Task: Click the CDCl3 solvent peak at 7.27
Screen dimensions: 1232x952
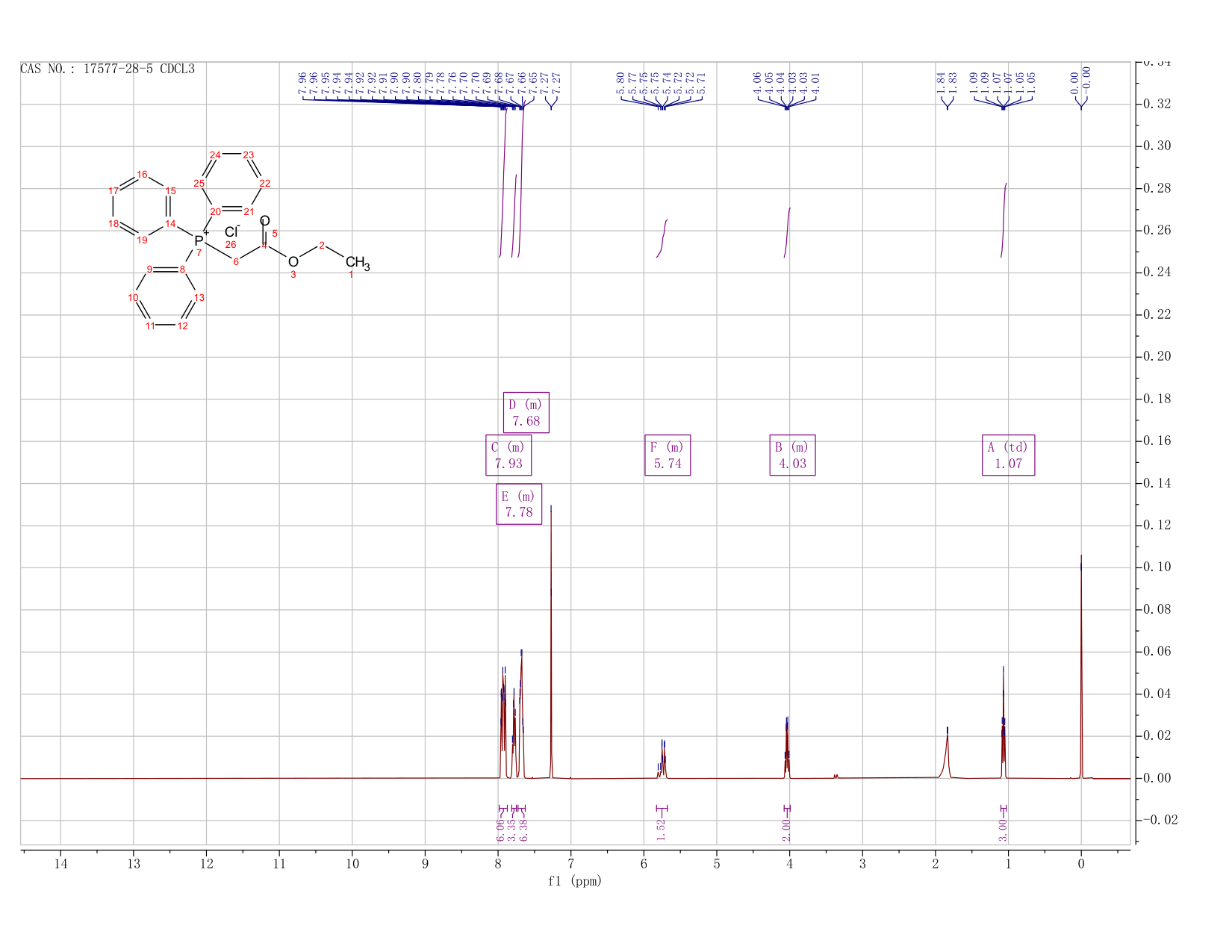Action: pos(551,642)
